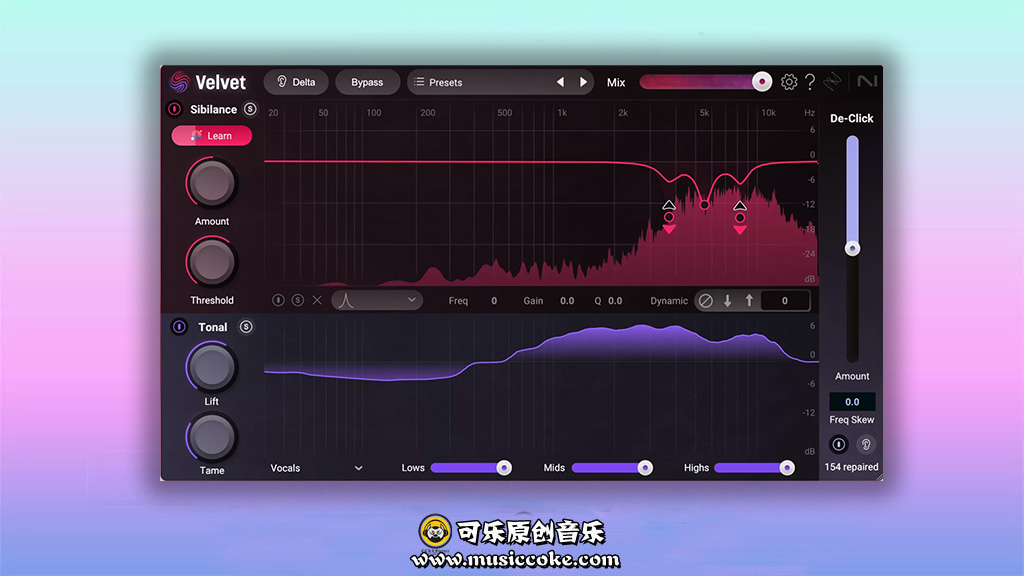Click the De-Click heading
Screen dimensions: 1024x576
pyautogui.click(x=852, y=118)
